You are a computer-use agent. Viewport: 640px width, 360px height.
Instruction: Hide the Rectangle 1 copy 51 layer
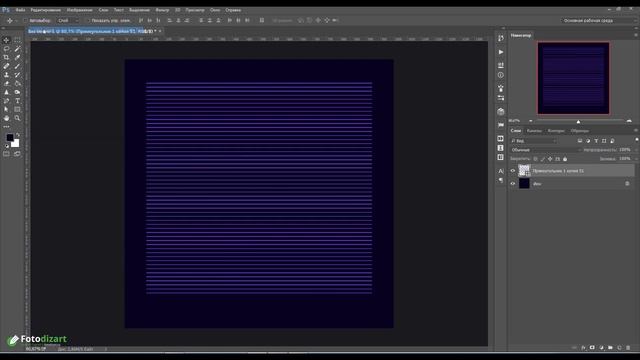tap(513, 171)
